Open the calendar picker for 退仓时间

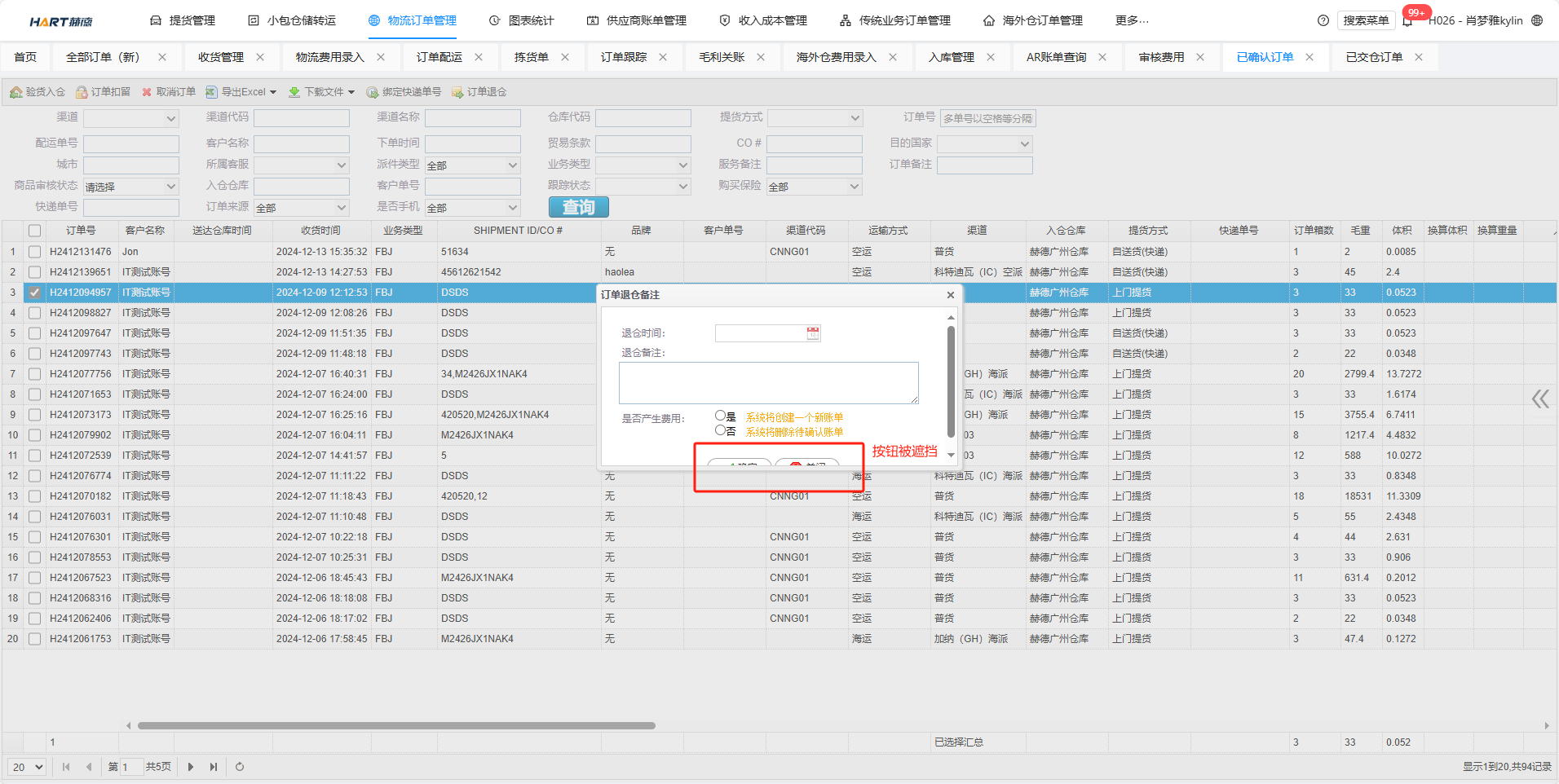813,333
